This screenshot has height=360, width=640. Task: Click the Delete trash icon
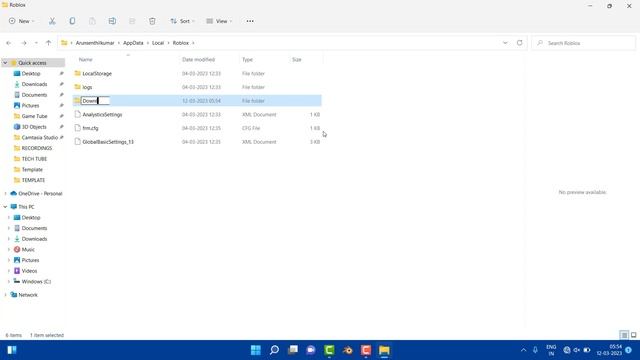click(152, 21)
